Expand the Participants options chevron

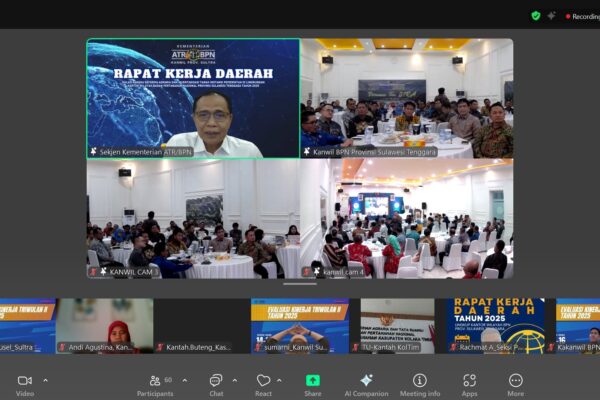coord(185,380)
